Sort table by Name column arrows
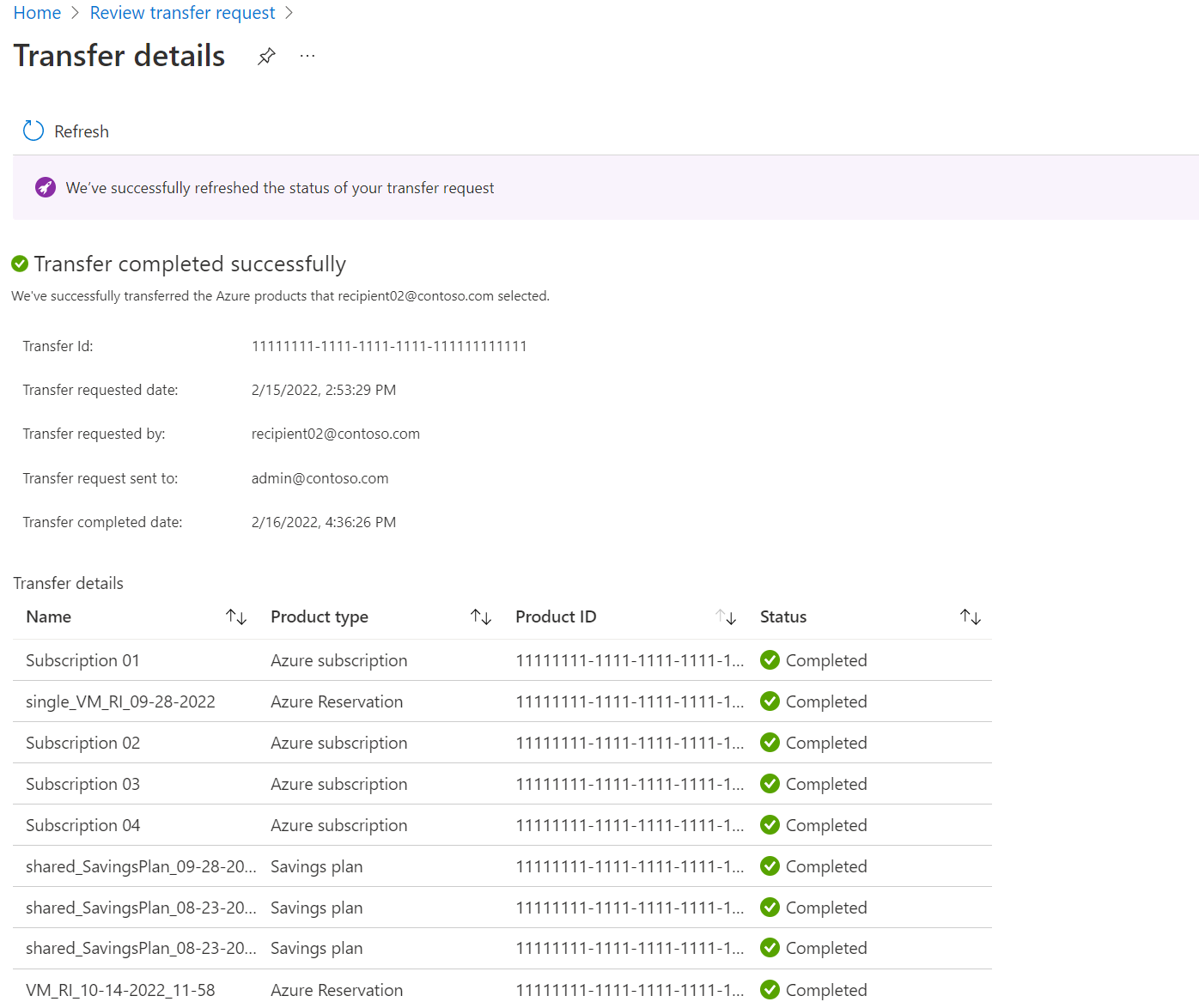 [x=236, y=616]
